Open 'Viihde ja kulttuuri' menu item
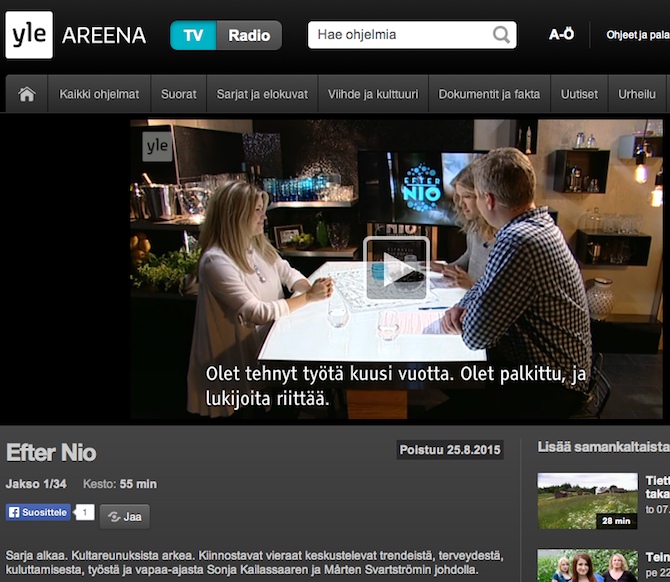 click(x=373, y=94)
